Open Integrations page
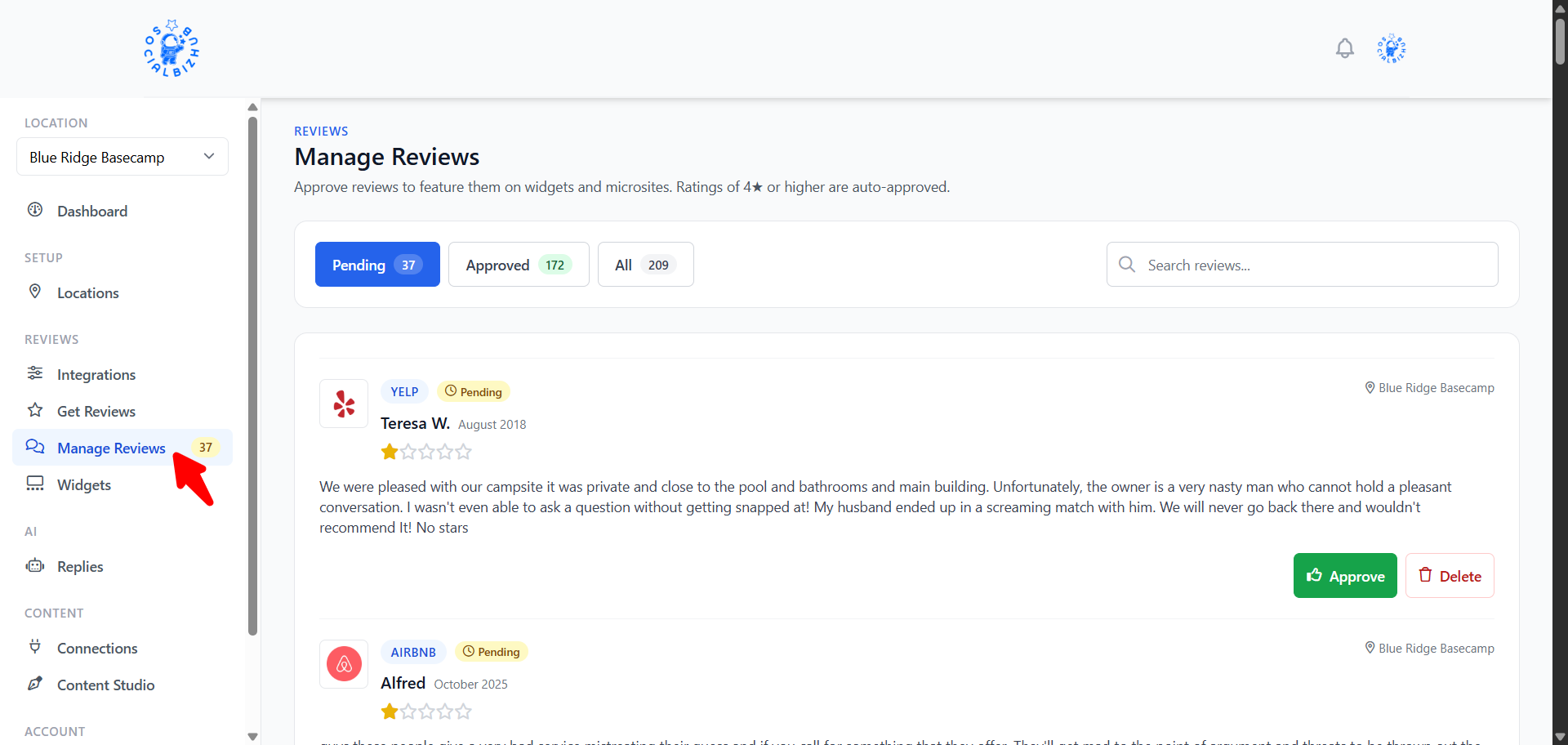Image resolution: width=1568 pixels, height=745 pixels. pyautogui.click(x=122, y=374)
